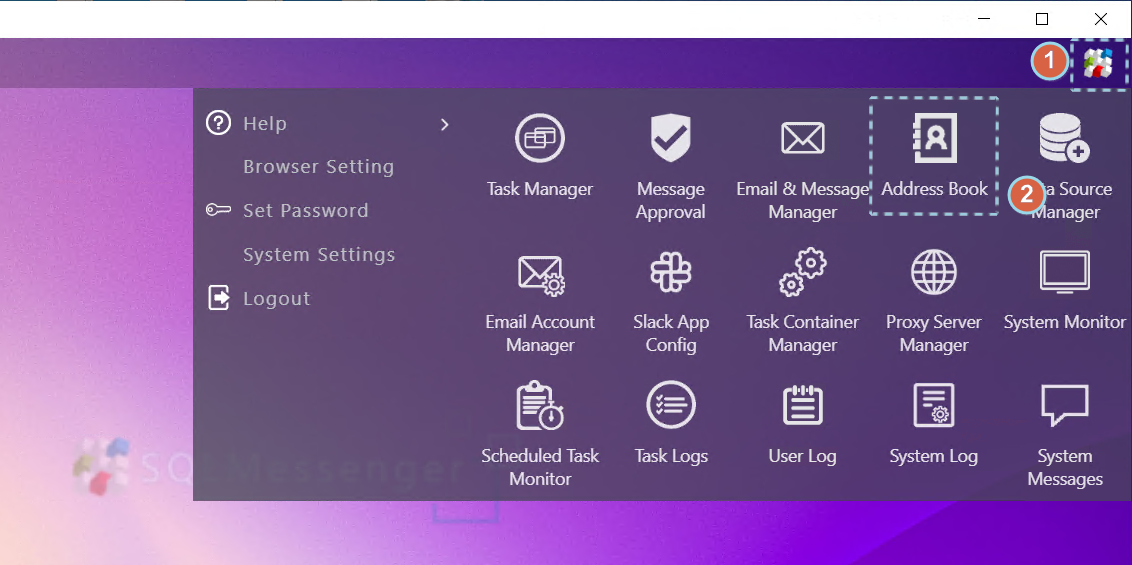
Task: Click the Task Manager label
Action: [x=540, y=189]
